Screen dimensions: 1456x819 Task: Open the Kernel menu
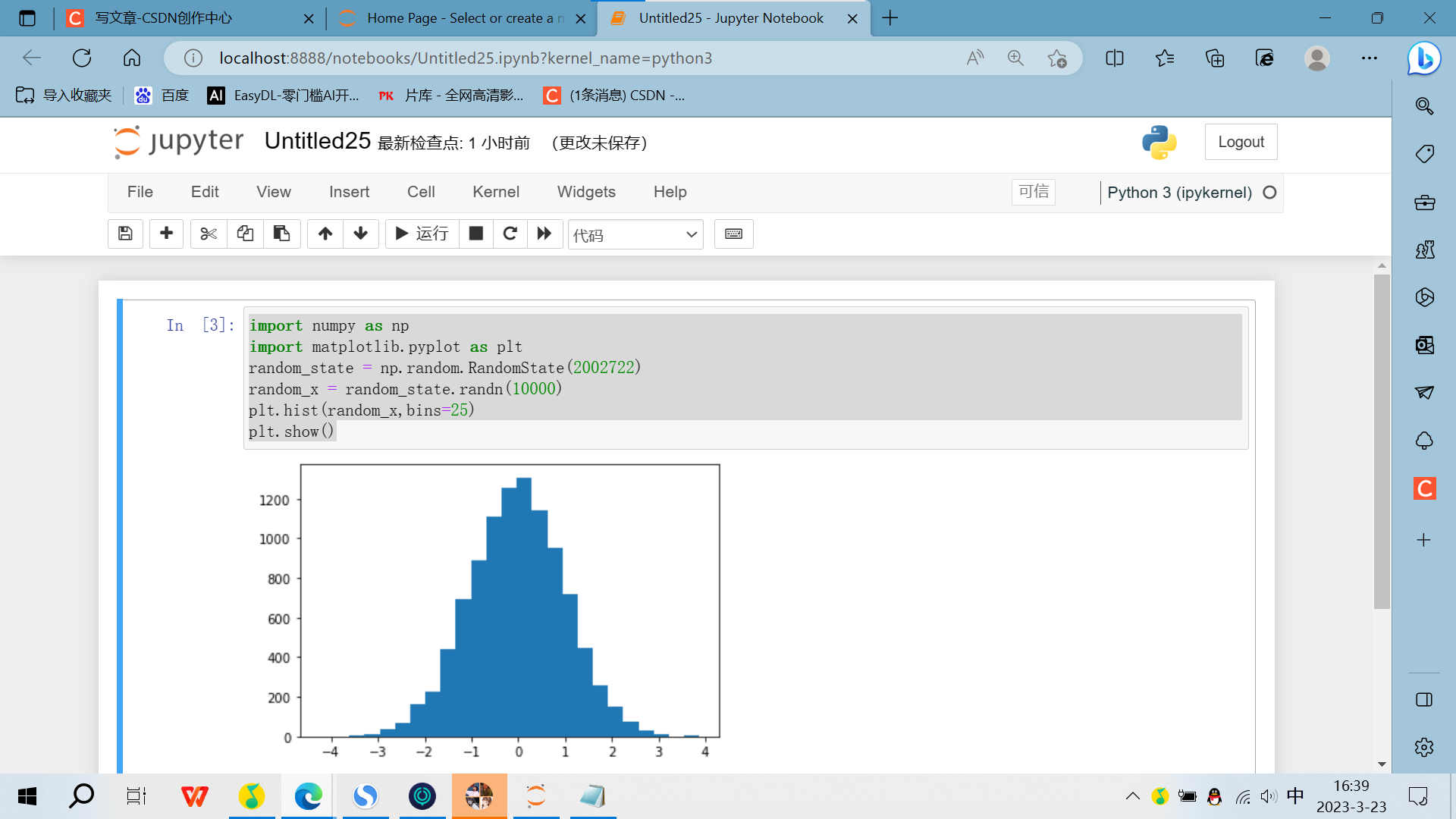click(495, 192)
